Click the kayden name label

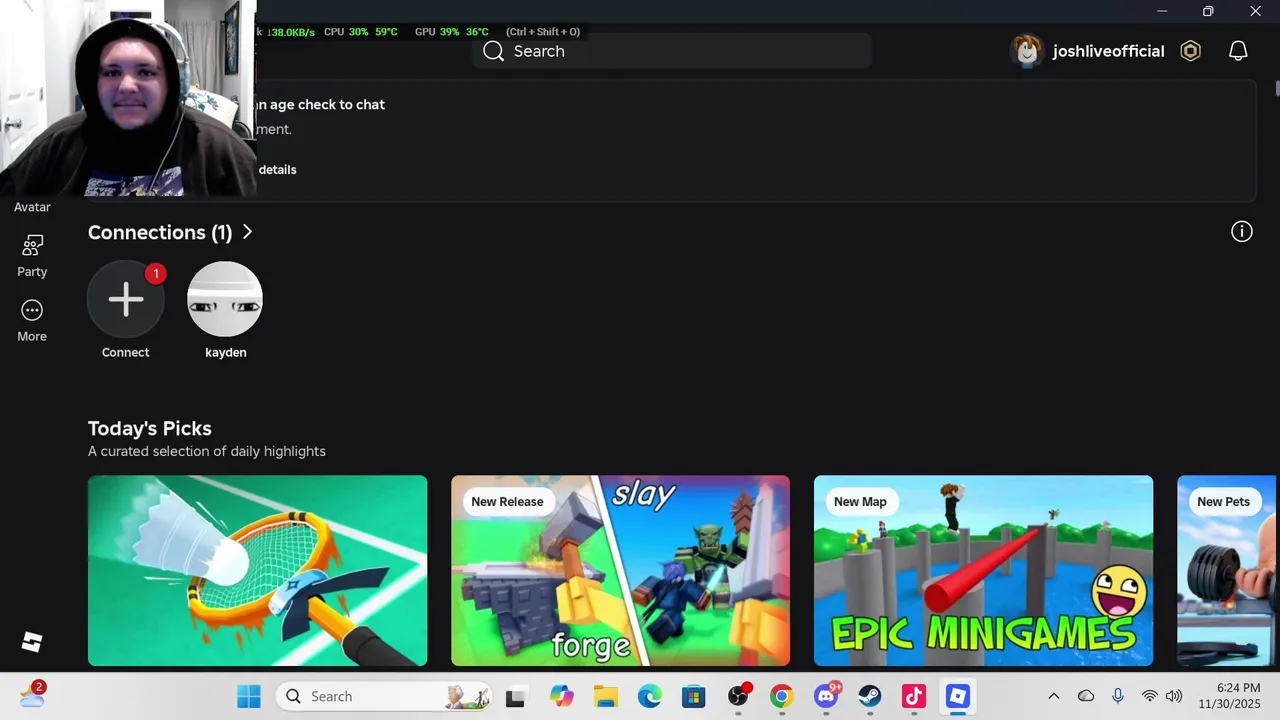pos(225,352)
